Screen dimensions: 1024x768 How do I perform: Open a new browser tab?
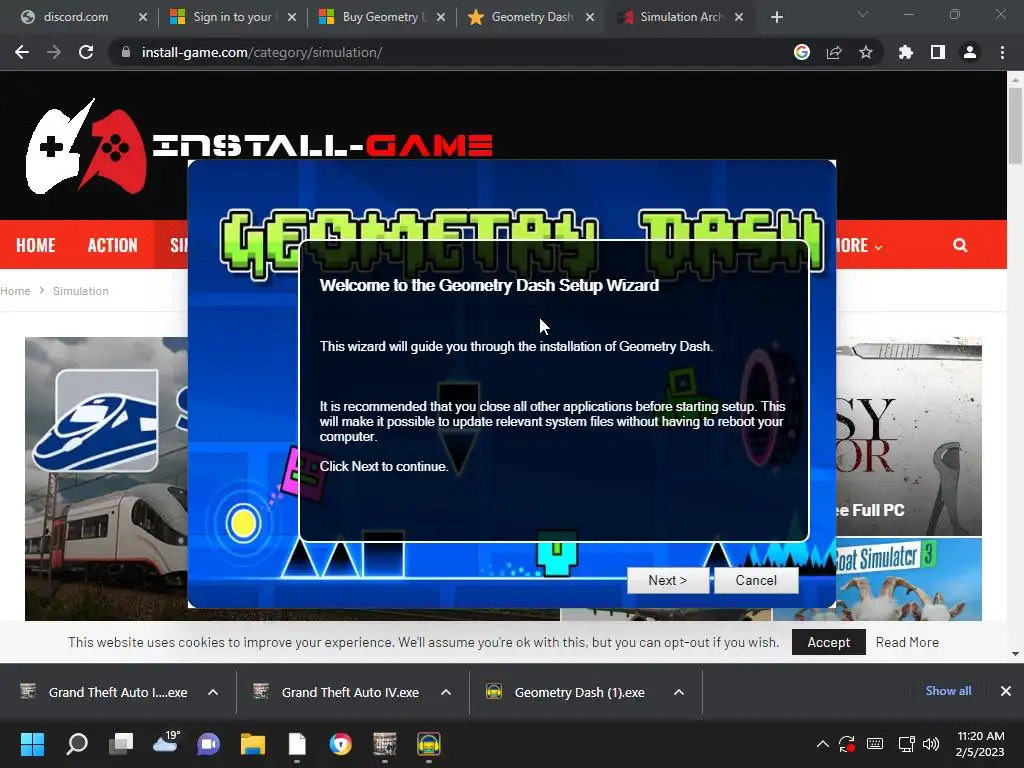(x=776, y=17)
